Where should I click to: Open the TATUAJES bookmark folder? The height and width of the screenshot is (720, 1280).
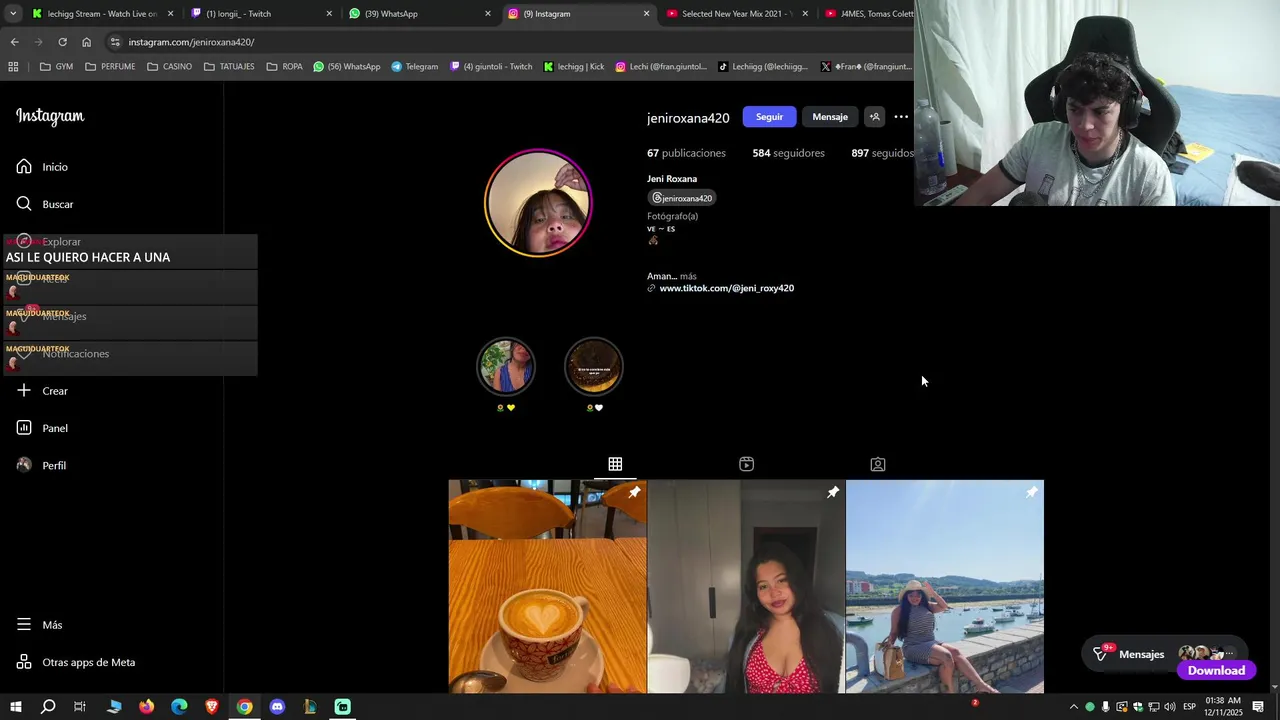[x=229, y=67]
